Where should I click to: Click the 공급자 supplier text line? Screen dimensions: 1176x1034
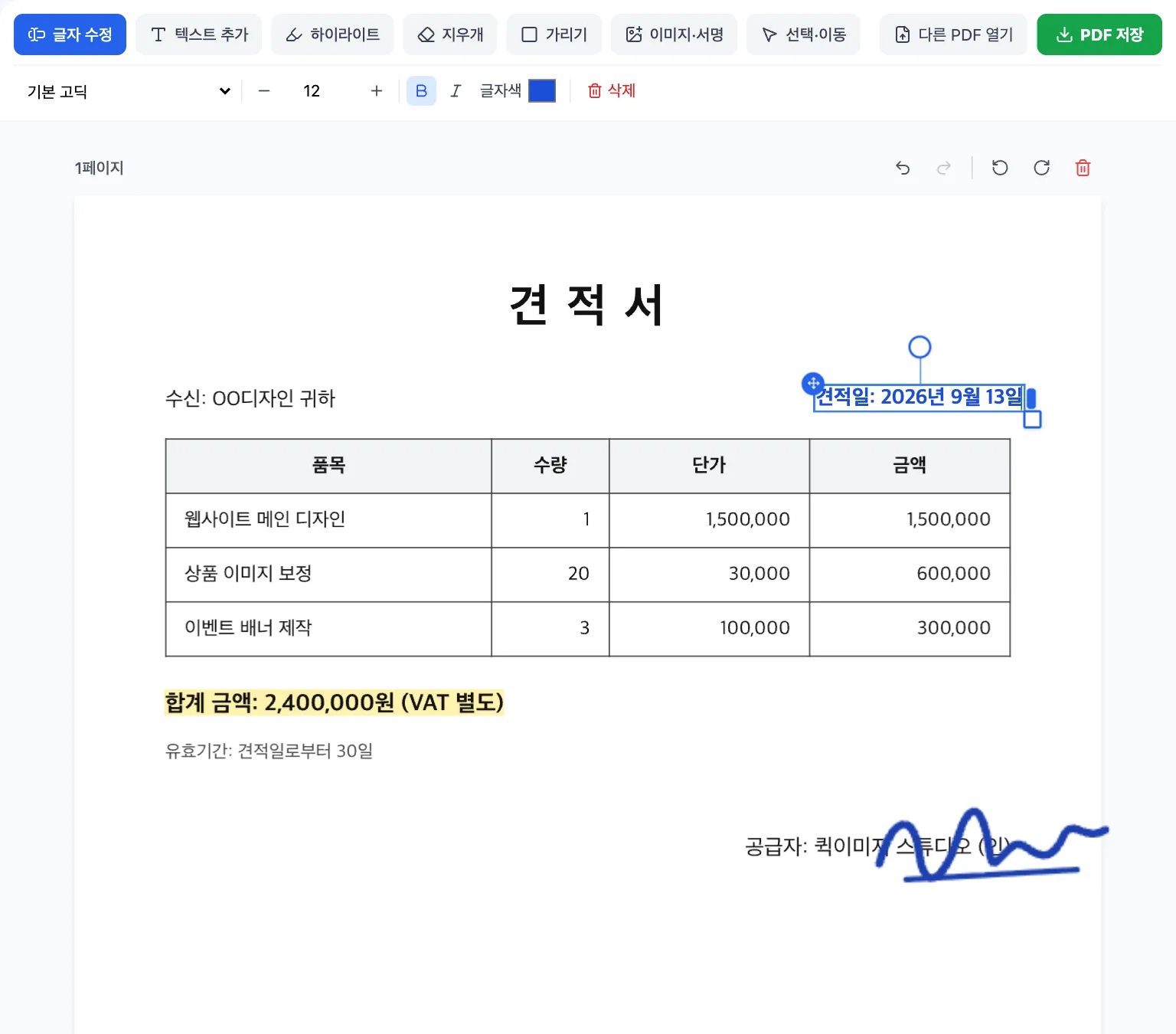(877, 846)
